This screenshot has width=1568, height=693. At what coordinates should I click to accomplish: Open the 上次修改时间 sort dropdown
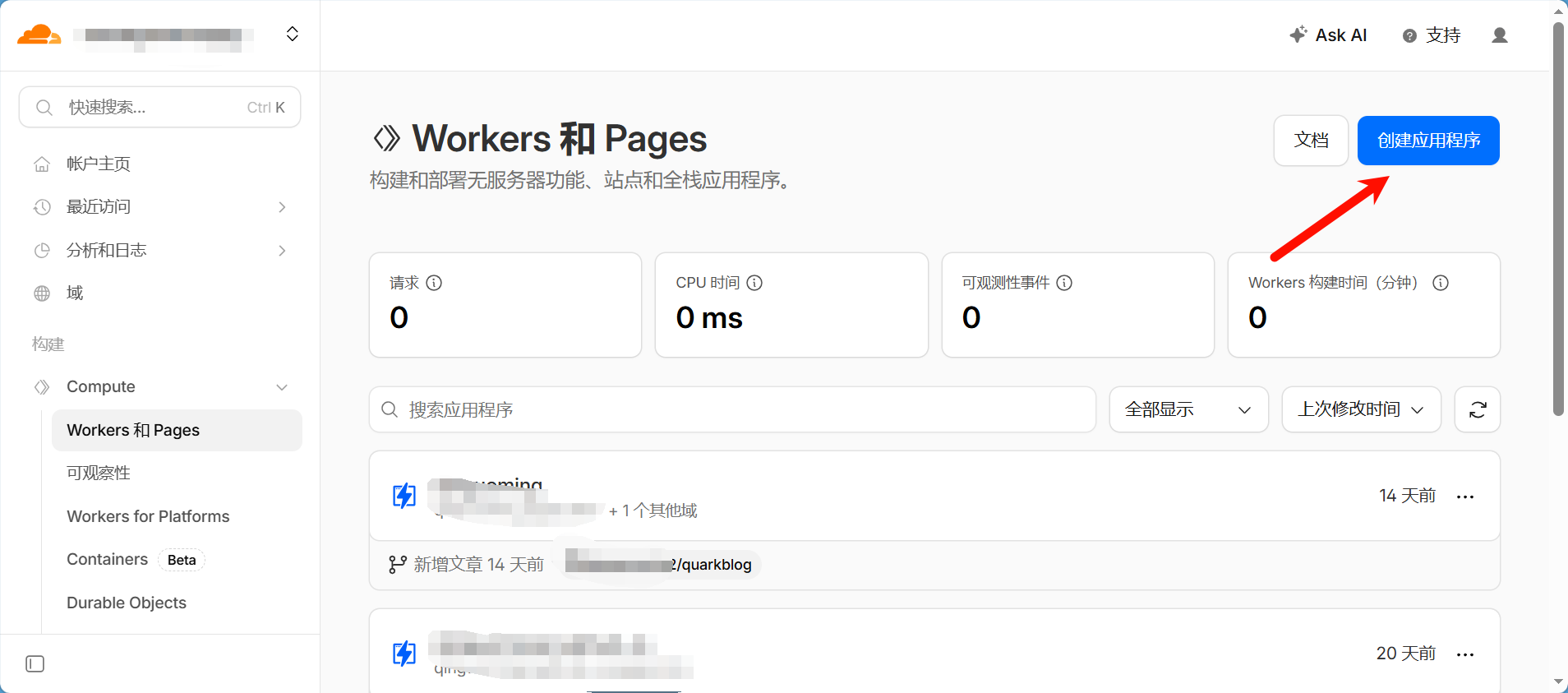1360,409
